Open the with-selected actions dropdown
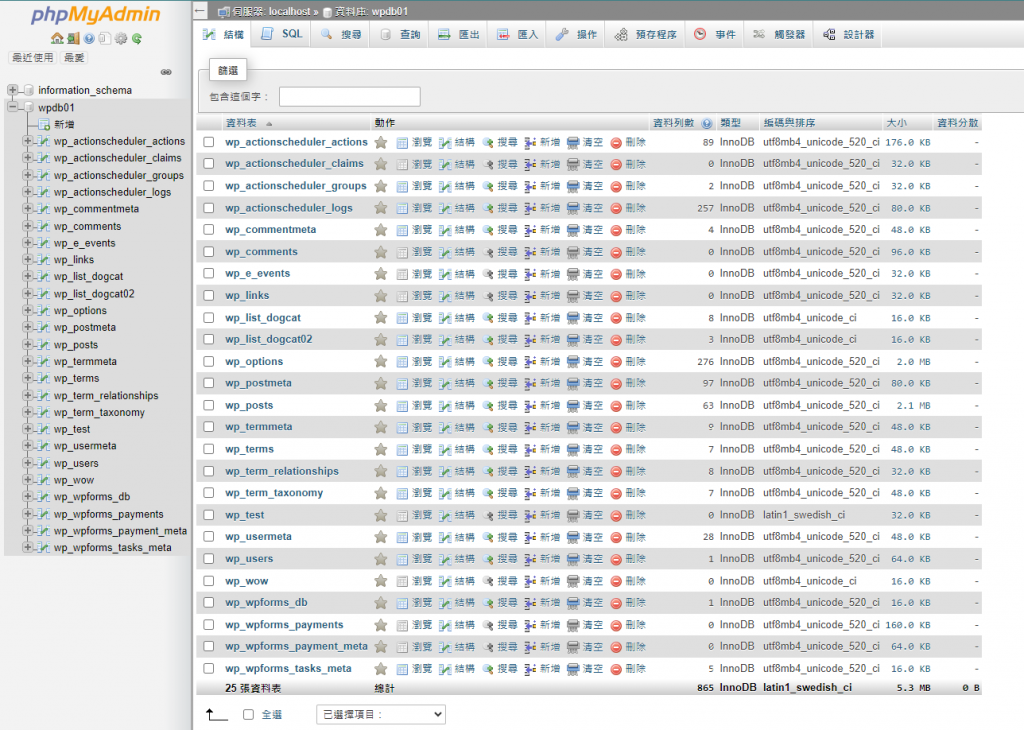1024x730 pixels. pyautogui.click(x=381, y=714)
